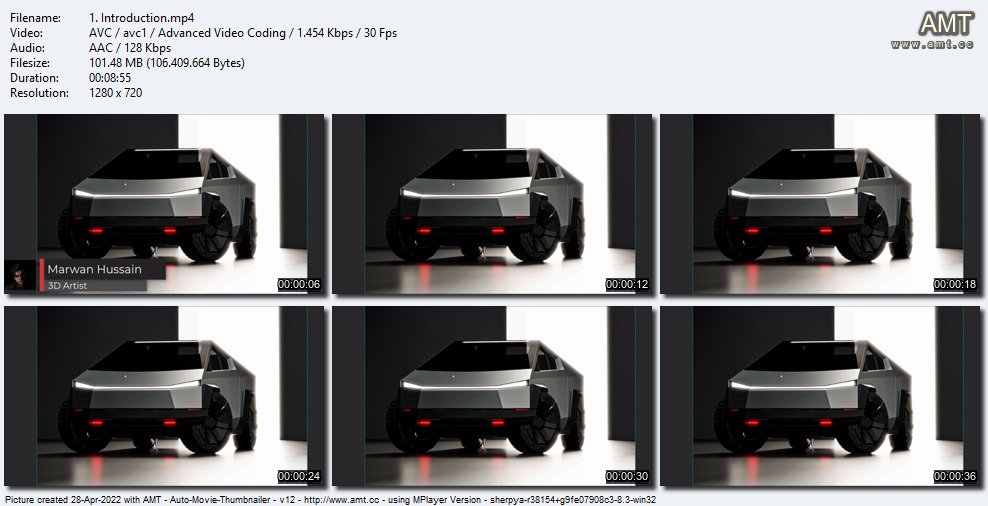Screen dimensions: 988x506
Task: Click the video codec line AVC / avc1
Action: pos(243,33)
